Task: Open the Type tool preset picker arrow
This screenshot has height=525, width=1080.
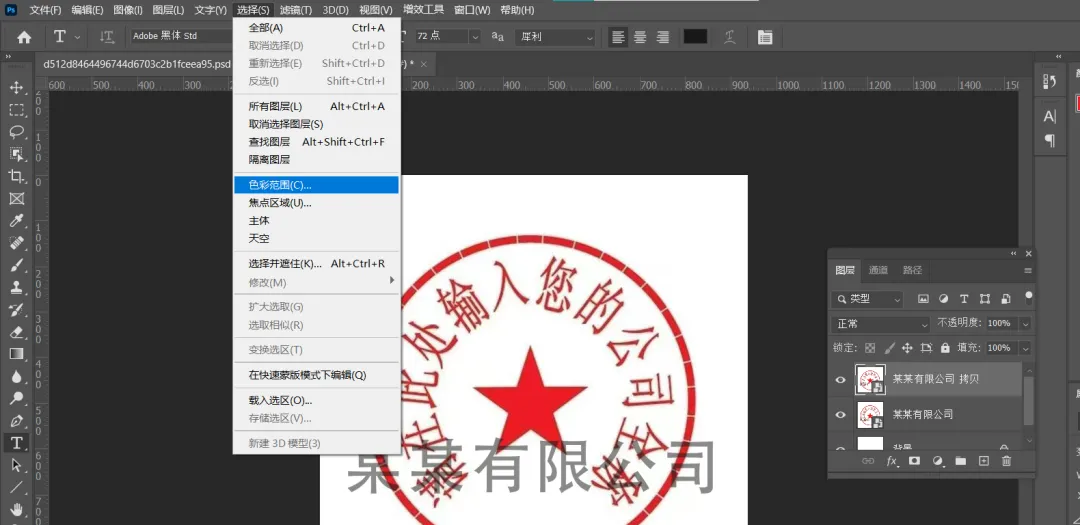Action: (x=77, y=37)
